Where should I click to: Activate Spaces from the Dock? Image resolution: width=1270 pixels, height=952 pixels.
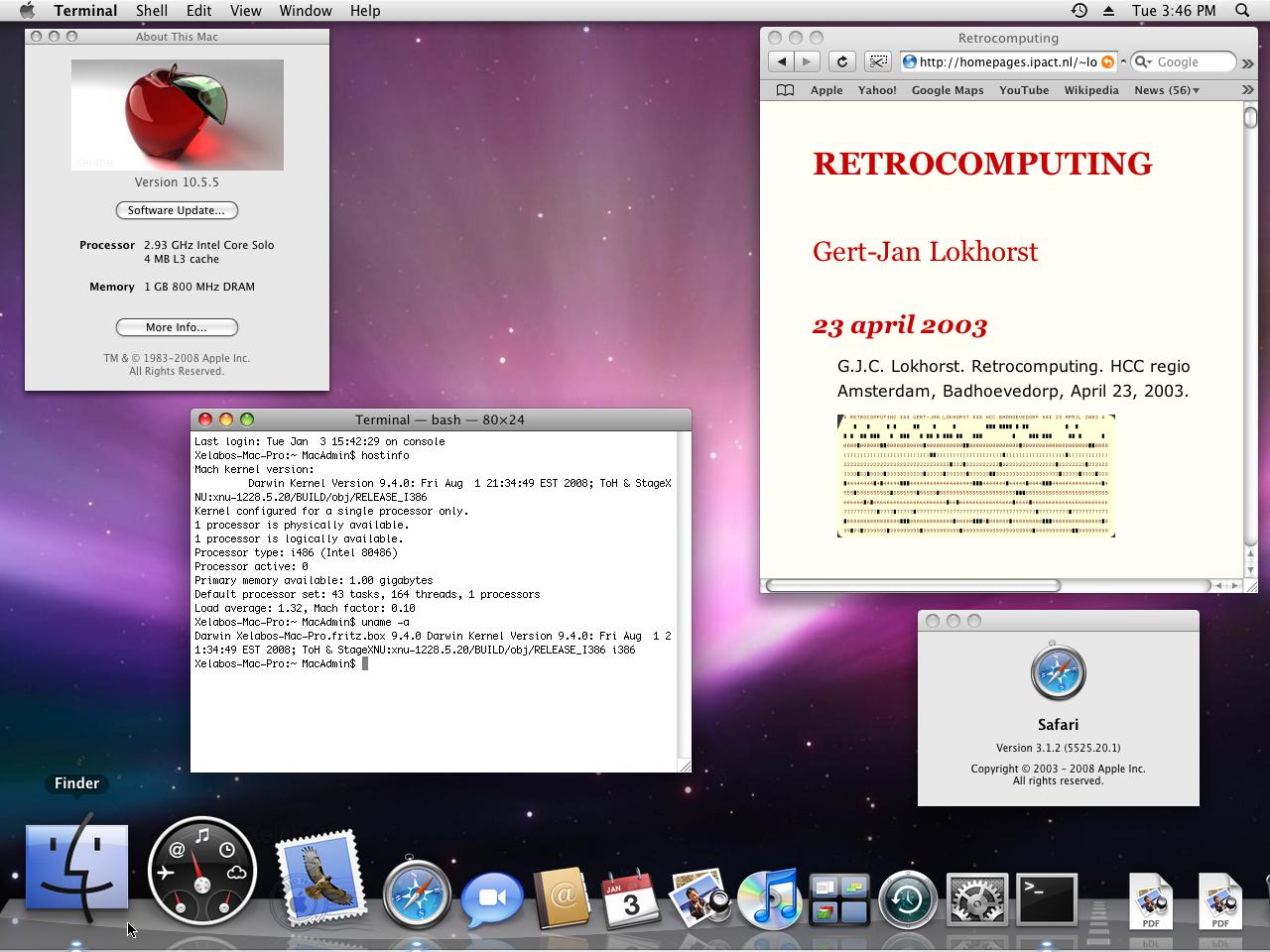click(838, 900)
